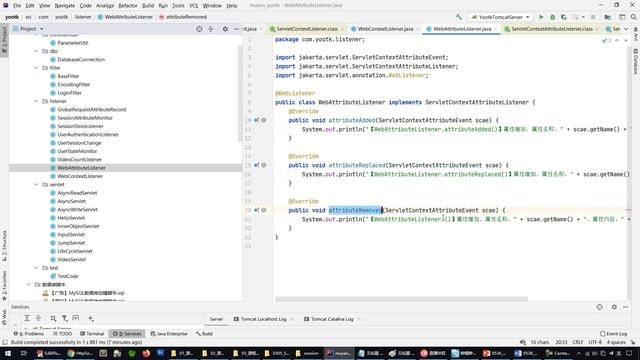Collapse the servlet package folder
The image size is (640, 360).
click(36, 184)
